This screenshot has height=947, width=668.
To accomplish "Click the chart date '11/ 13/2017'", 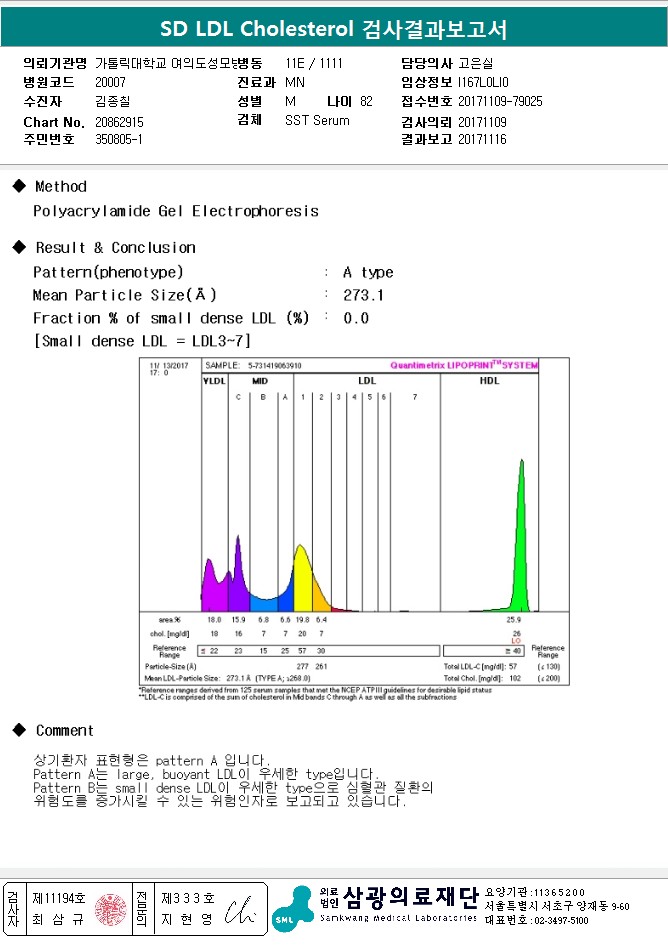I will coord(169,365).
